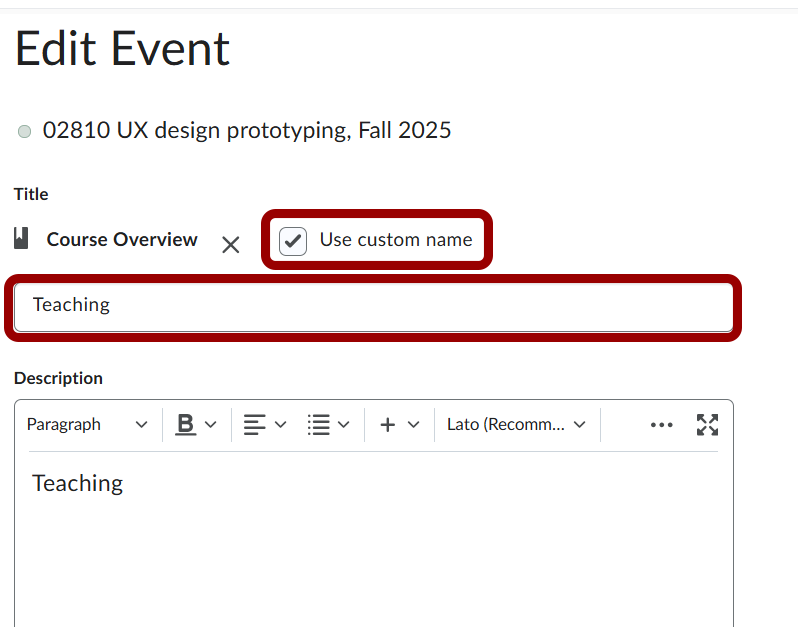Enter fullscreen mode for the editor
This screenshot has width=798, height=627.
[x=708, y=425]
